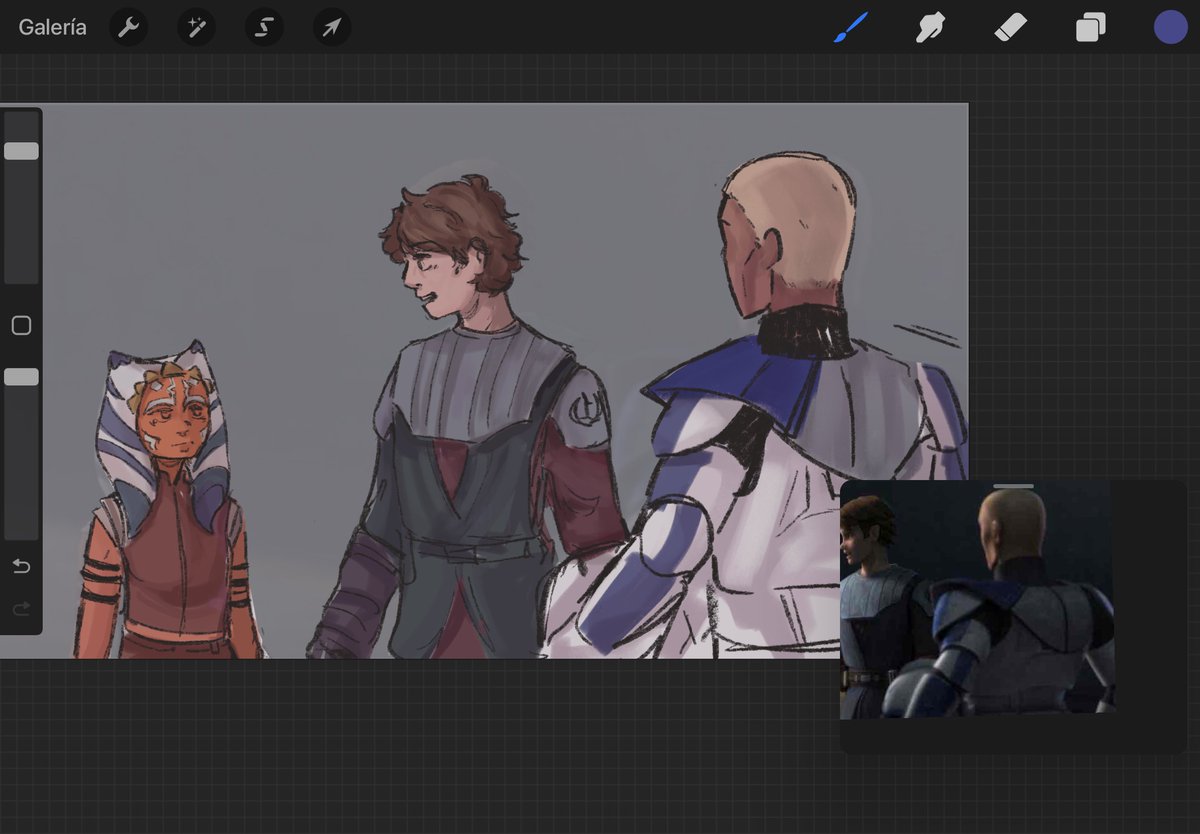Grab the reference window top handle bar
This screenshot has height=834, width=1200.
tap(1013, 486)
